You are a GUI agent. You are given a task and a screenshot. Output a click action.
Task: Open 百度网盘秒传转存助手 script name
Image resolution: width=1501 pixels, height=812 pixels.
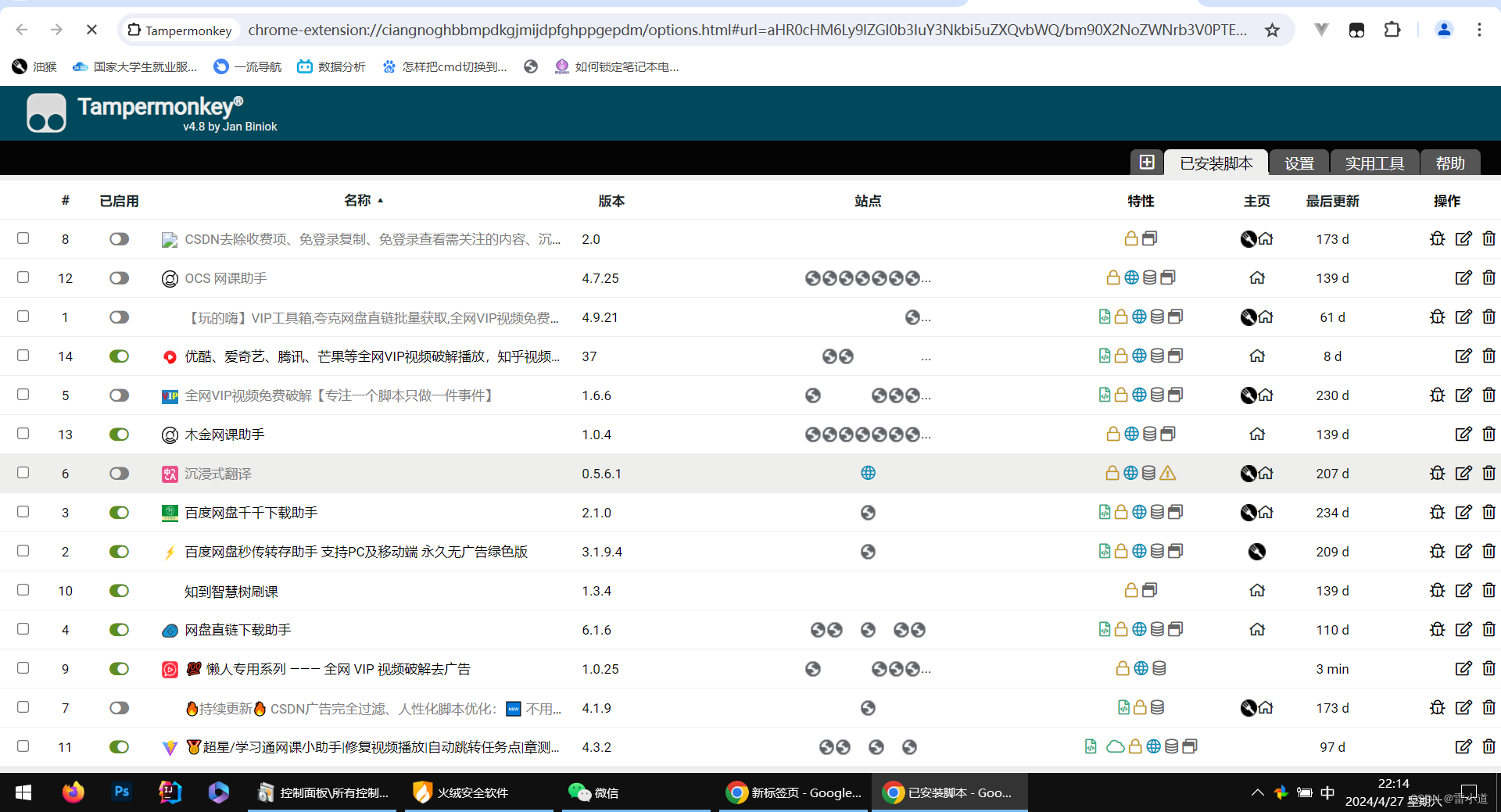(356, 552)
